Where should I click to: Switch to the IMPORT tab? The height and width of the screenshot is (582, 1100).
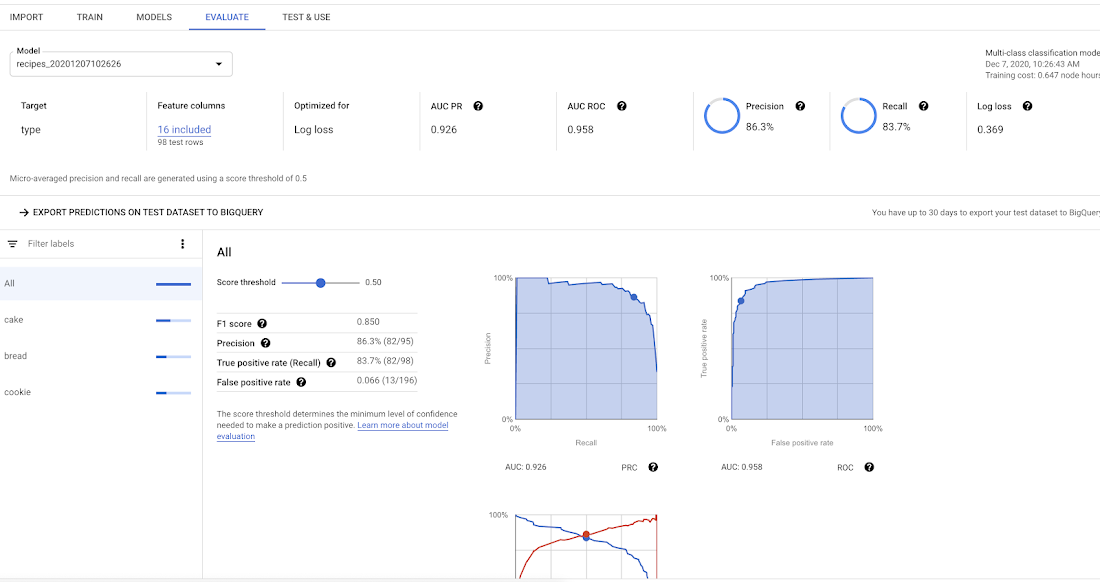26,17
